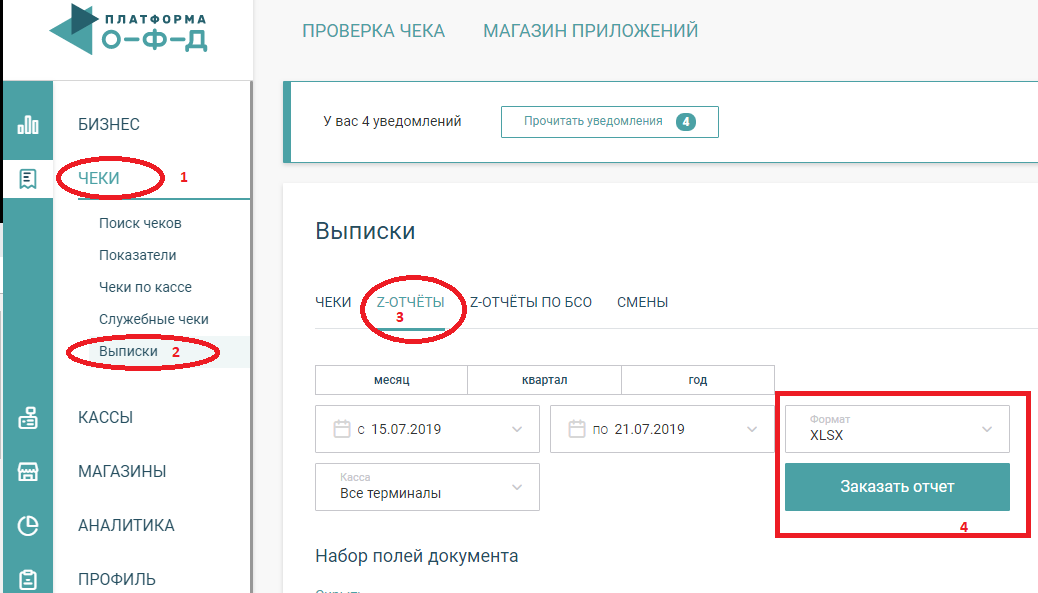The width and height of the screenshot is (1038, 593).
Task: Go to МАГАЗИН ПРИЛОЖЕНИЙ
Action: point(589,31)
